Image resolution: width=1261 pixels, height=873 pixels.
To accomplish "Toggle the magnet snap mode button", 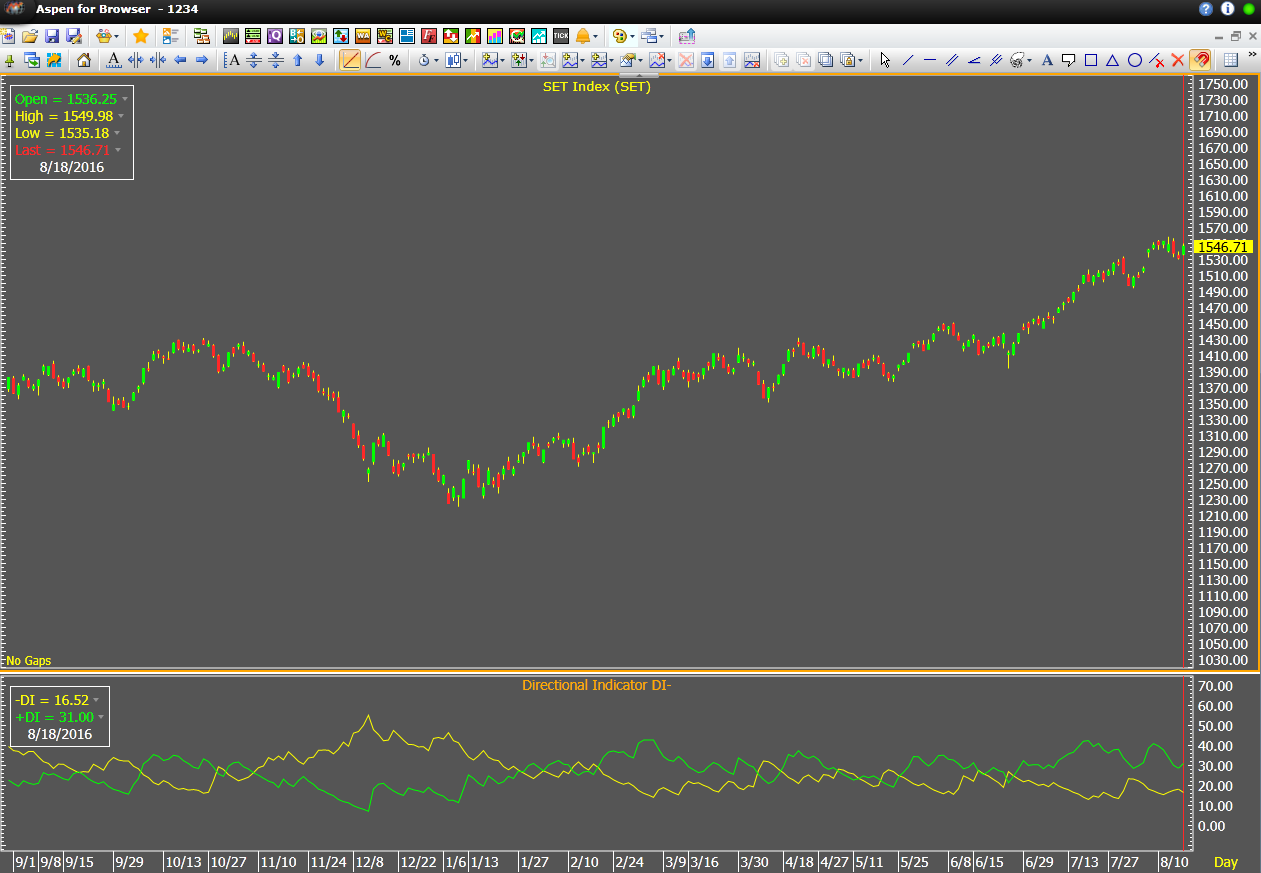I will (1201, 60).
